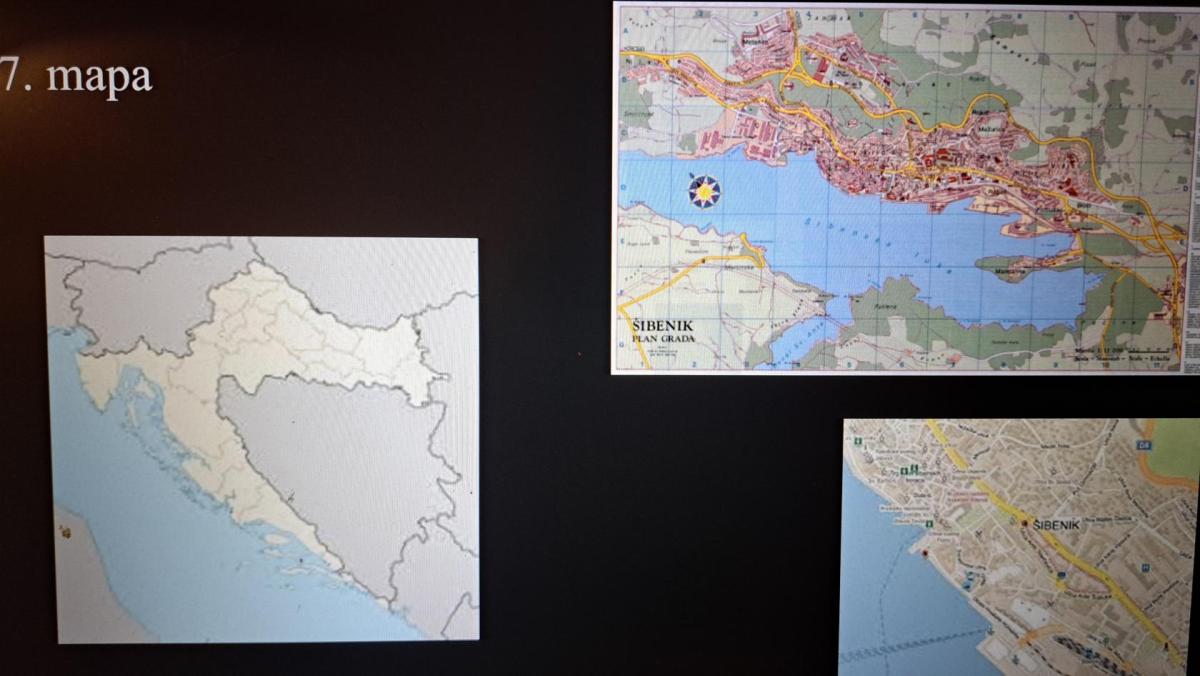Select the "7. mapa" slide title

[x=77, y=76]
